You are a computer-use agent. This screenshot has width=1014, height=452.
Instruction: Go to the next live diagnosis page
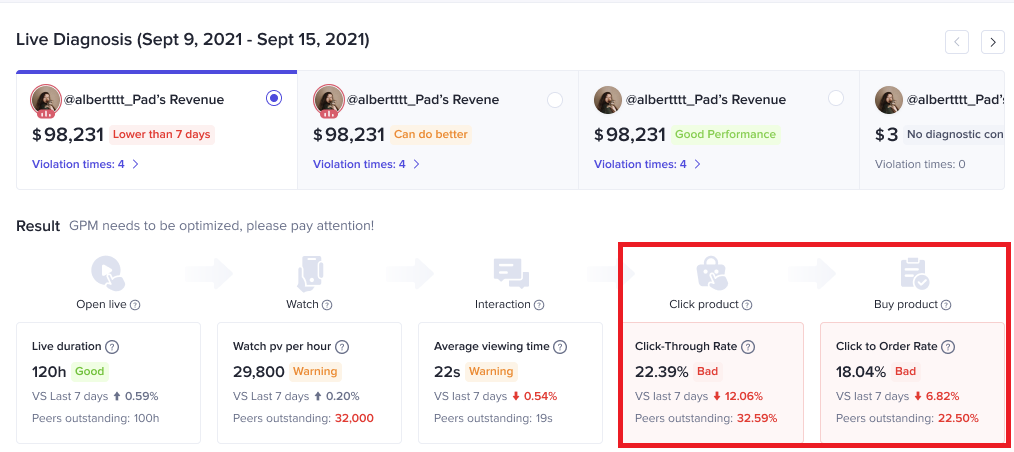point(992,41)
